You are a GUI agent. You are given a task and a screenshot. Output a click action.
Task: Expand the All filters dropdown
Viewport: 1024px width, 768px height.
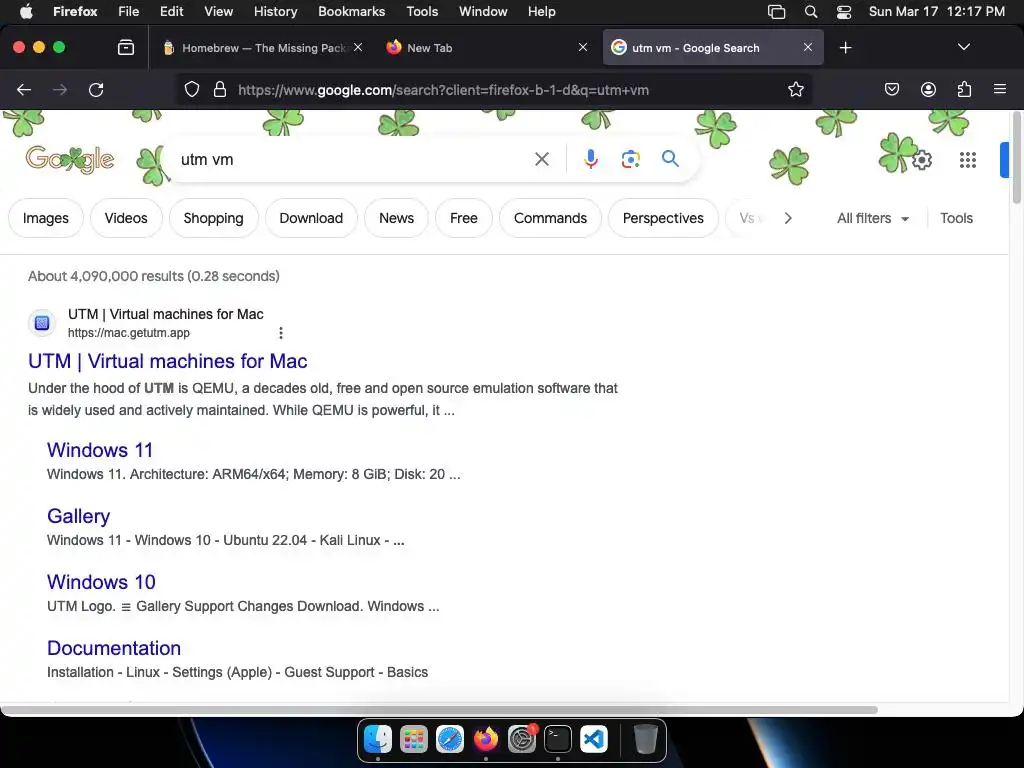click(872, 218)
